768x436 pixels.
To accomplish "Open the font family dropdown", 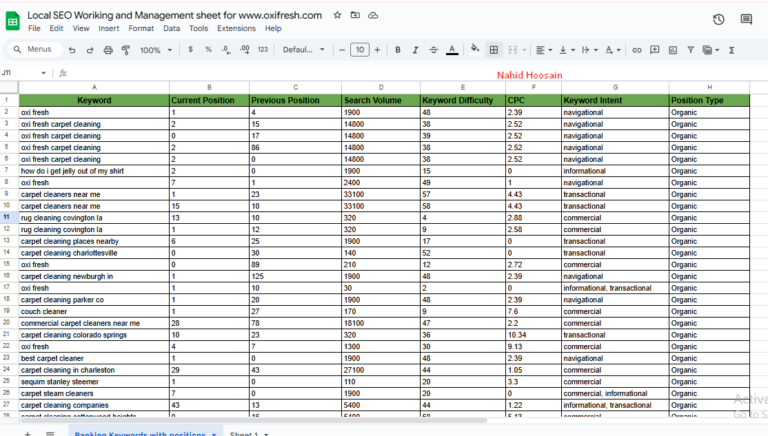I will (304, 49).
